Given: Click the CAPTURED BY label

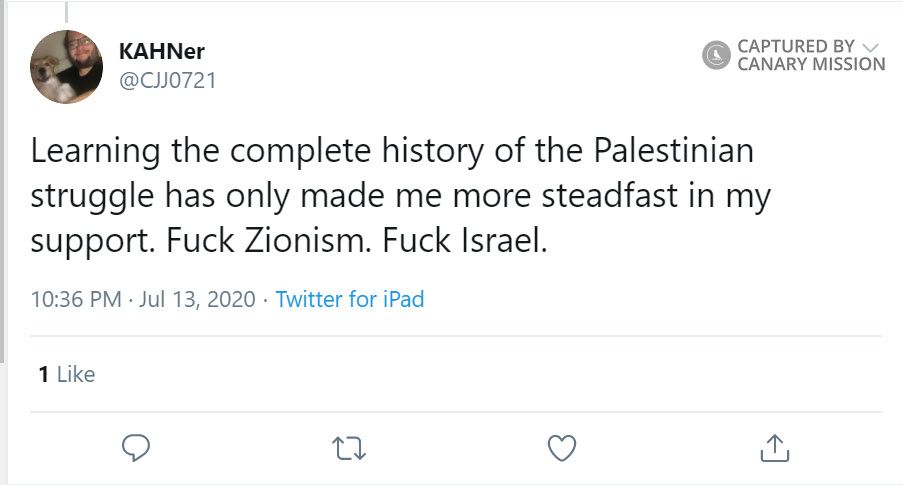Looking at the screenshot, I should coord(795,46).
